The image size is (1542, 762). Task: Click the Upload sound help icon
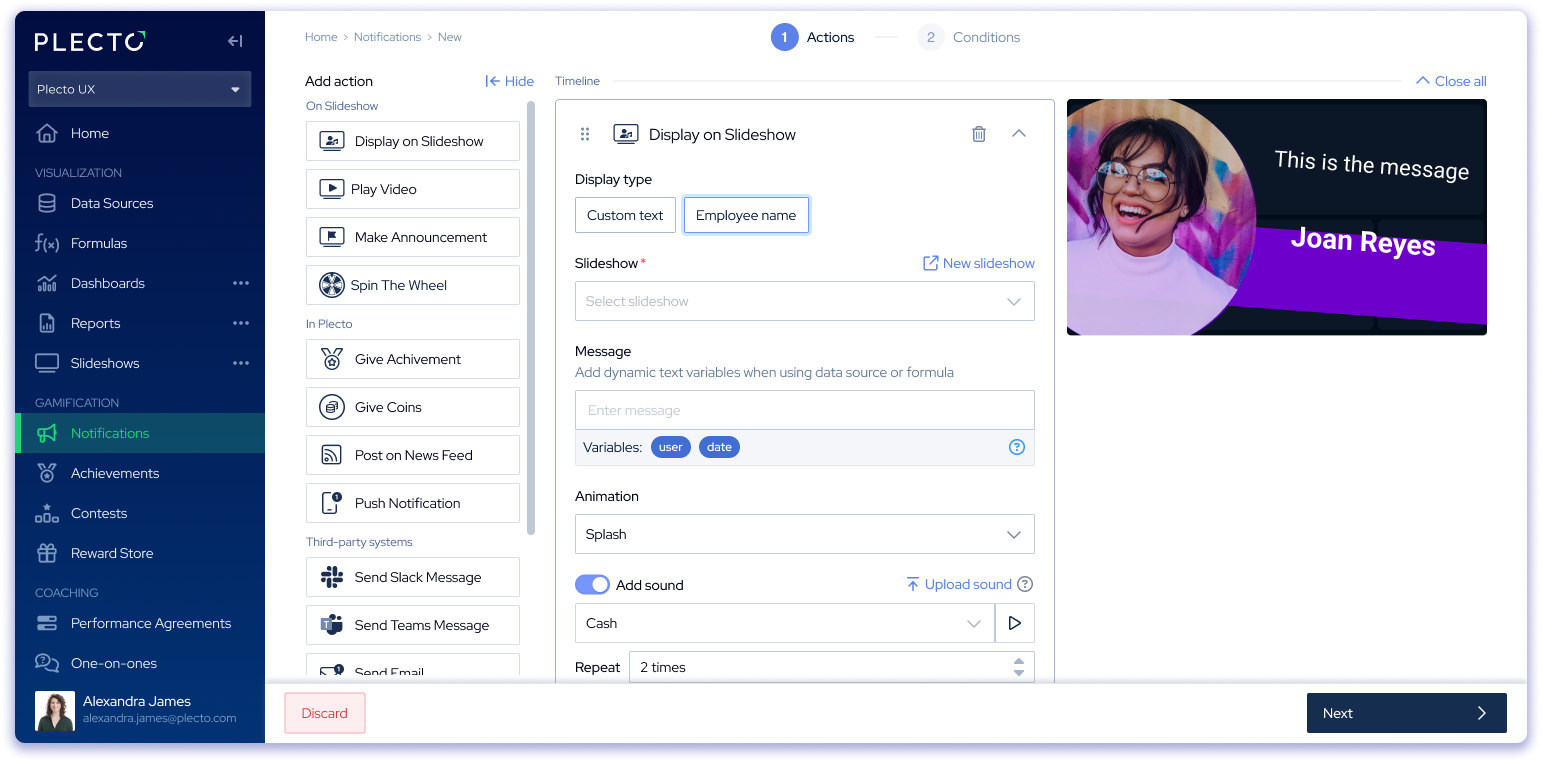[x=1025, y=584]
